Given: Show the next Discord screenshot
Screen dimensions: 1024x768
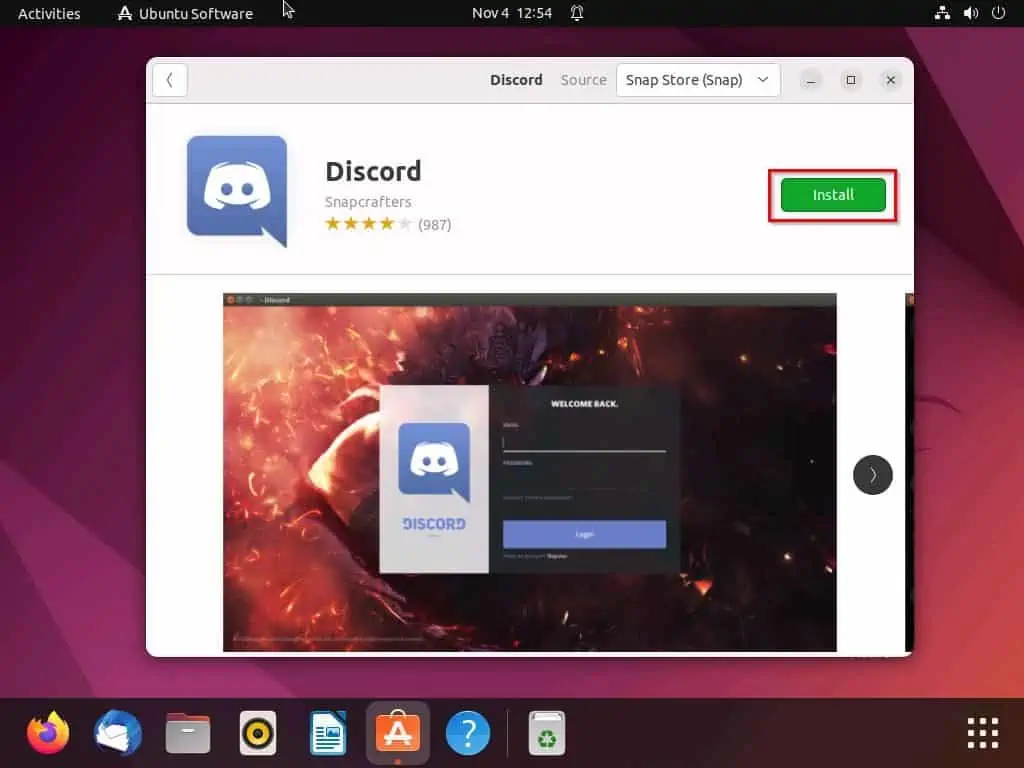Looking at the screenshot, I should coord(872,475).
